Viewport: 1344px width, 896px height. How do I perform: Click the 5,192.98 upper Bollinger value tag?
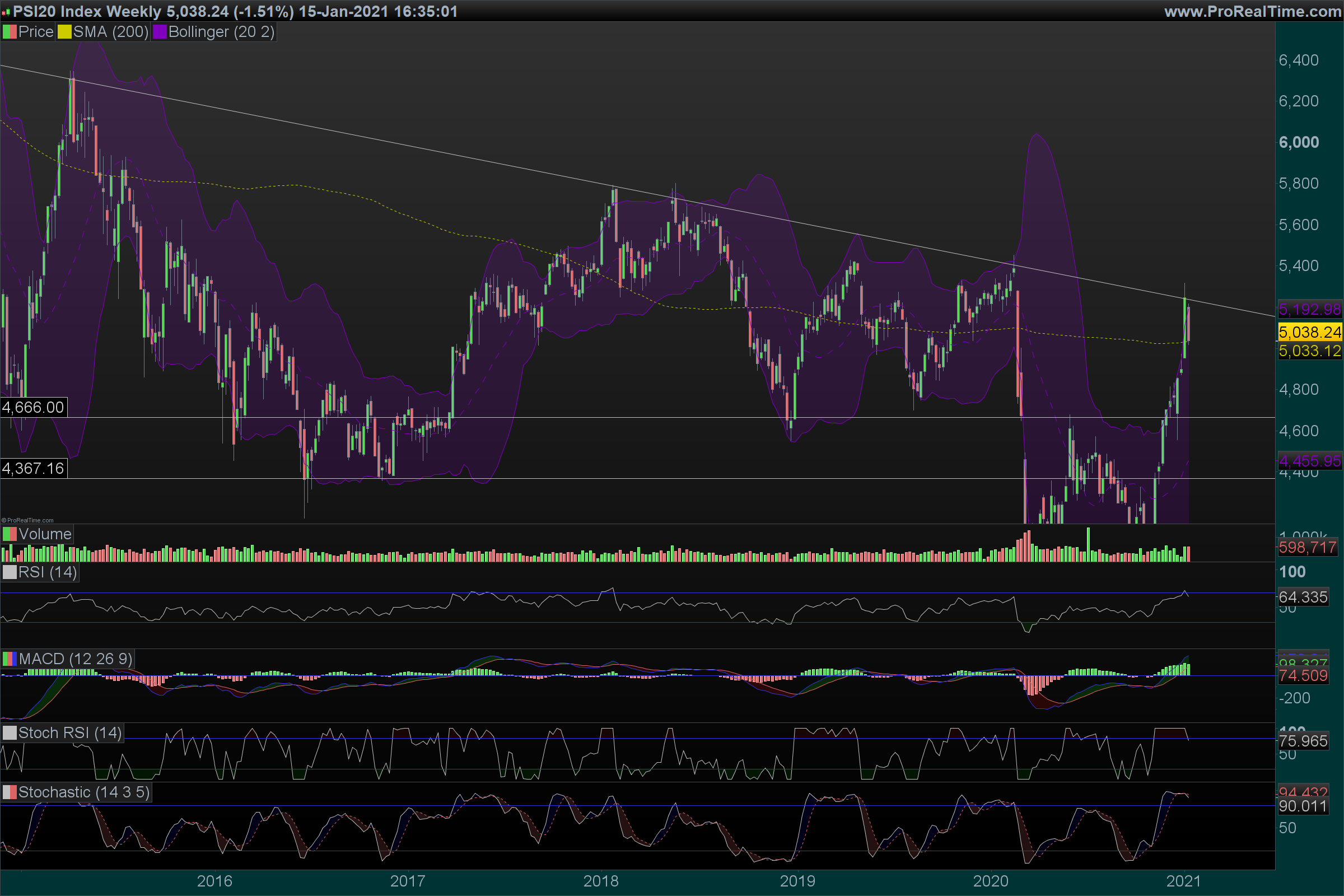[1309, 310]
